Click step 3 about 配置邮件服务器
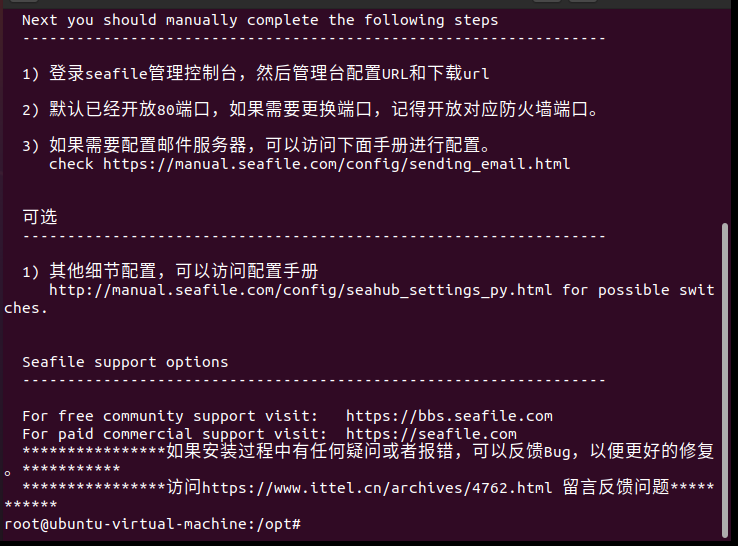The image size is (738, 546). [x=257, y=145]
